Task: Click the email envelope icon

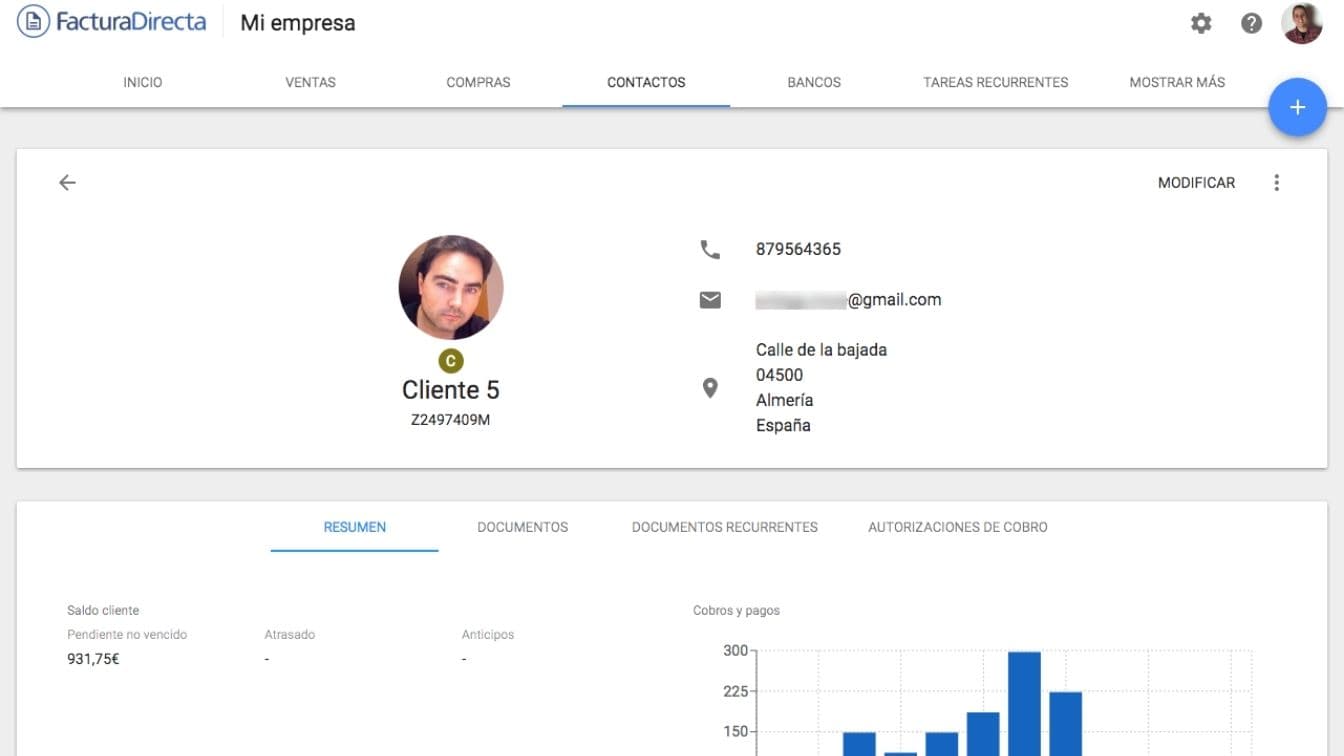Action: (x=710, y=300)
